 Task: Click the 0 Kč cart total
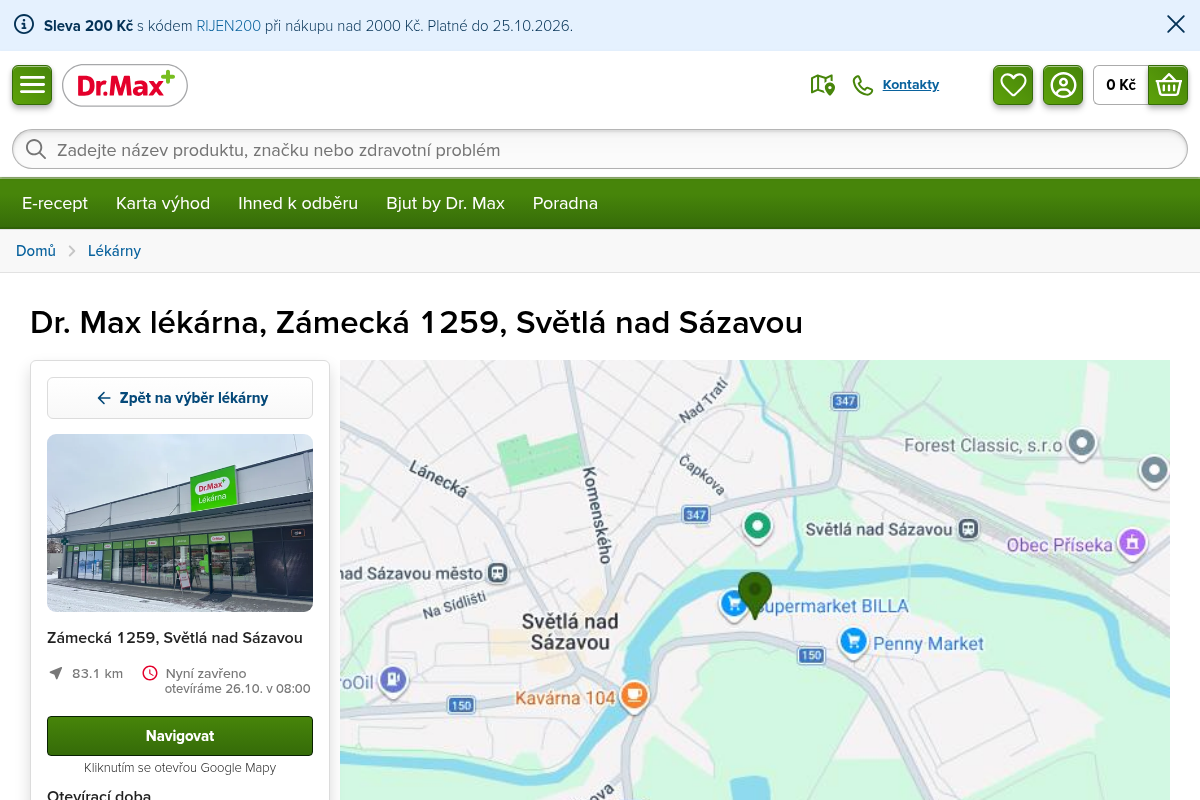click(x=1121, y=85)
